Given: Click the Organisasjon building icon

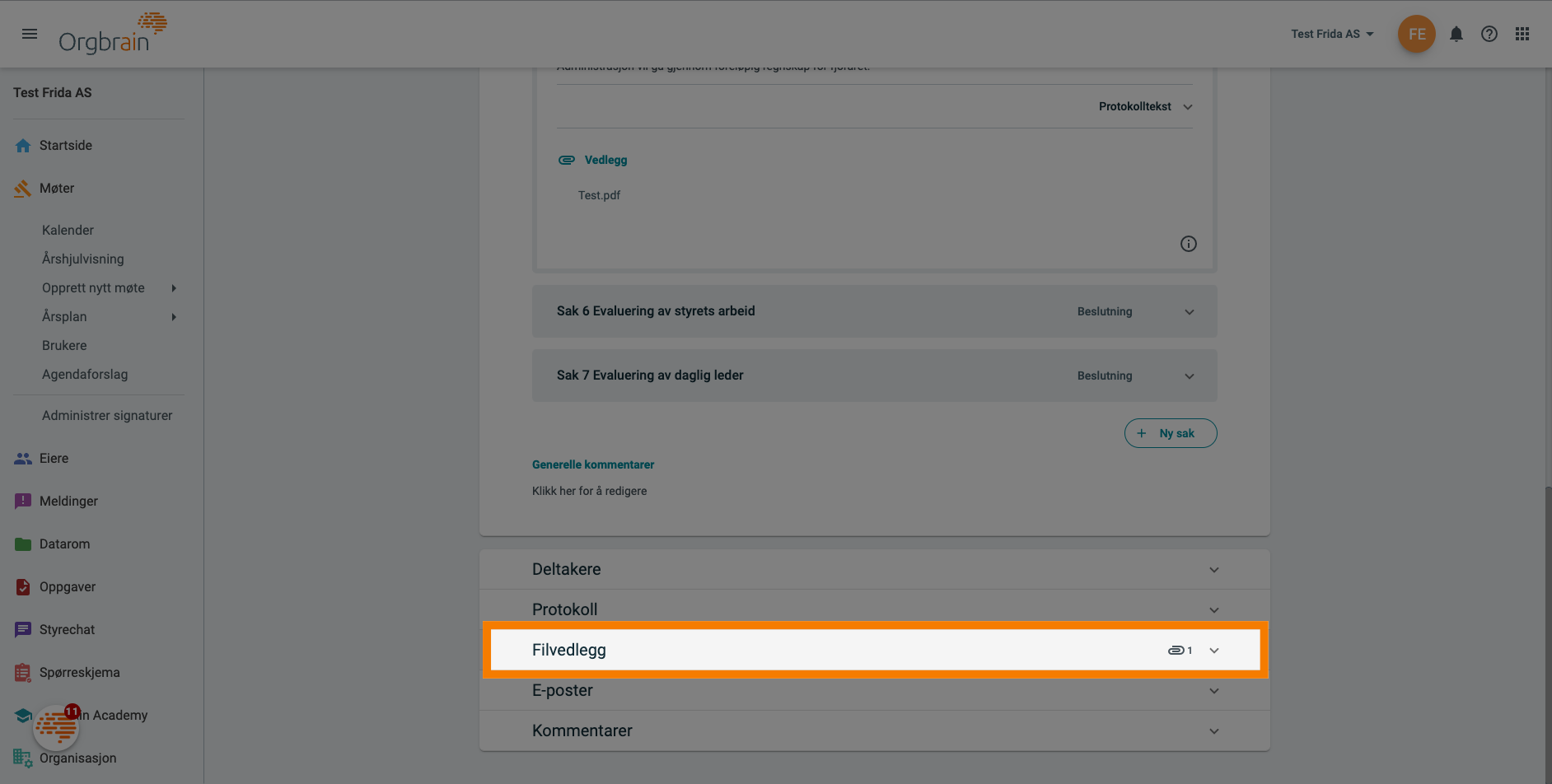Looking at the screenshot, I should click(x=23, y=758).
